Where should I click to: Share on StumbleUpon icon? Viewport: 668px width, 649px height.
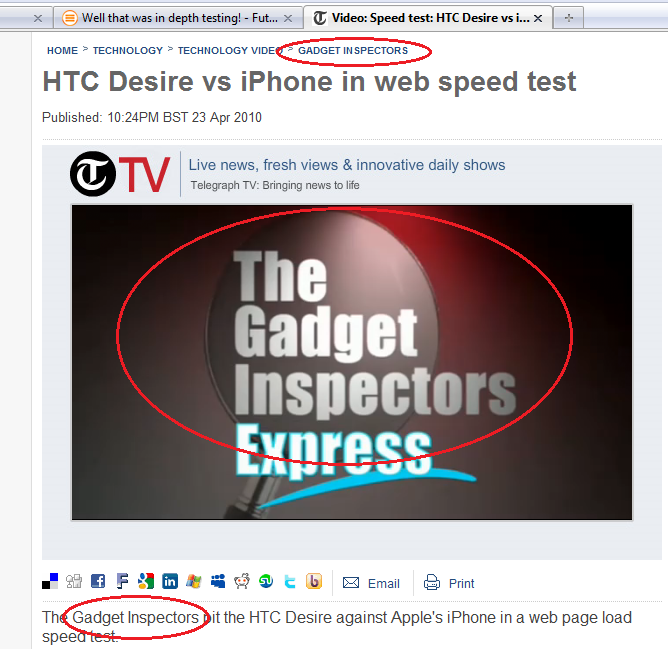click(266, 581)
